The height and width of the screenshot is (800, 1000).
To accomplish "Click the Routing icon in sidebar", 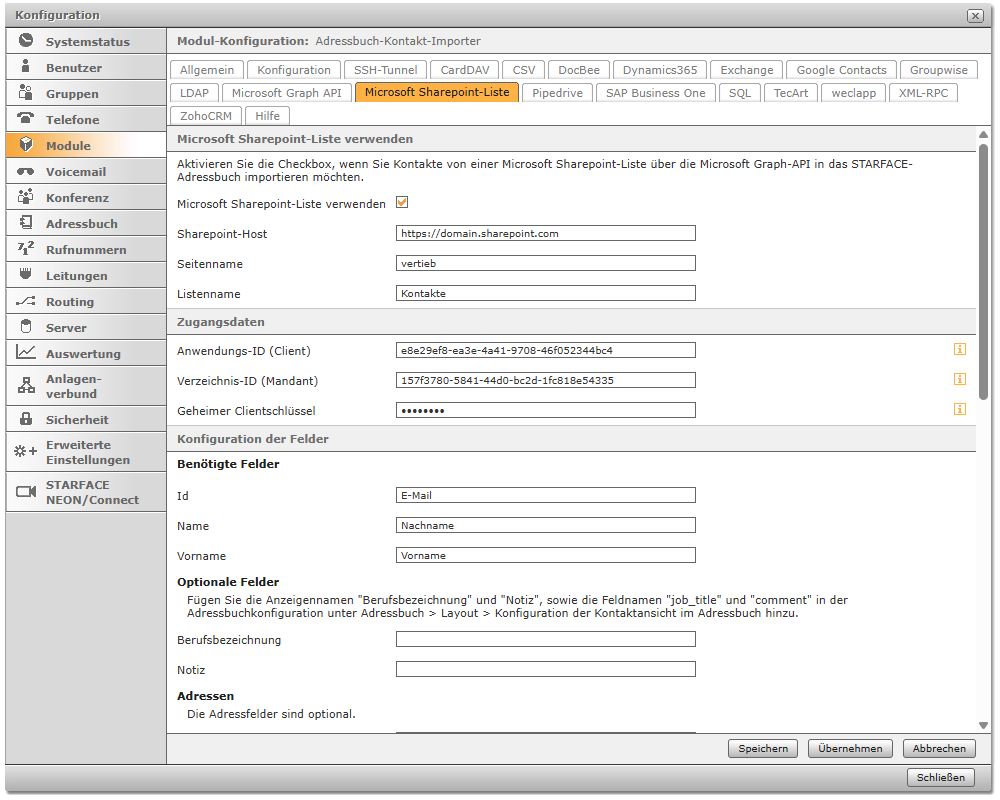I will point(26,301).
